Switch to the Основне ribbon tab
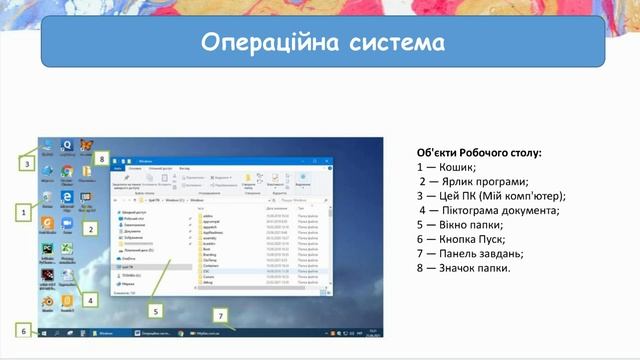This screenshot has width=640, height=360. (x=135, y=168)
